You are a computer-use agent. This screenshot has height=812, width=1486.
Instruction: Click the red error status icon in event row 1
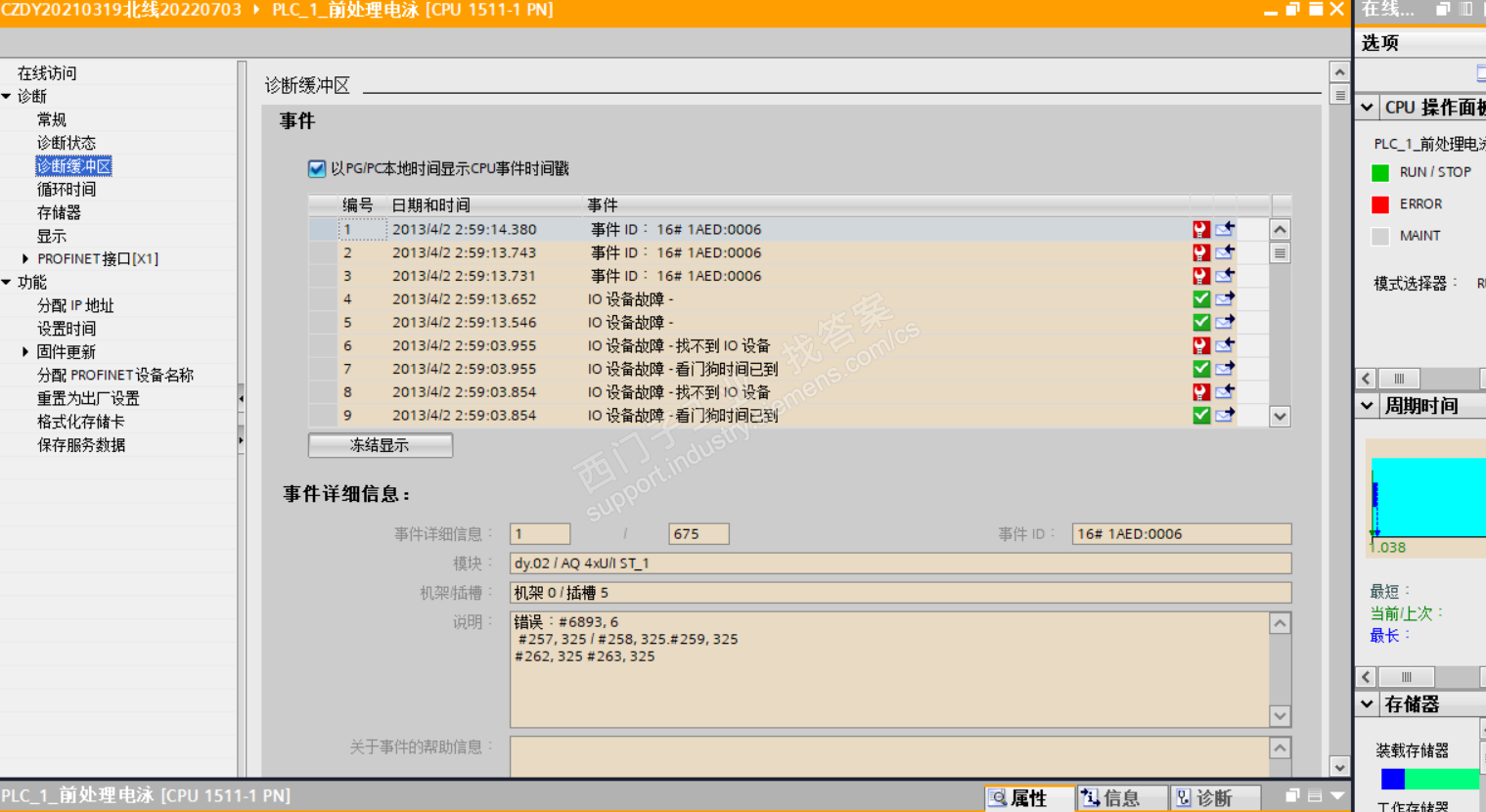point(1201,230)
